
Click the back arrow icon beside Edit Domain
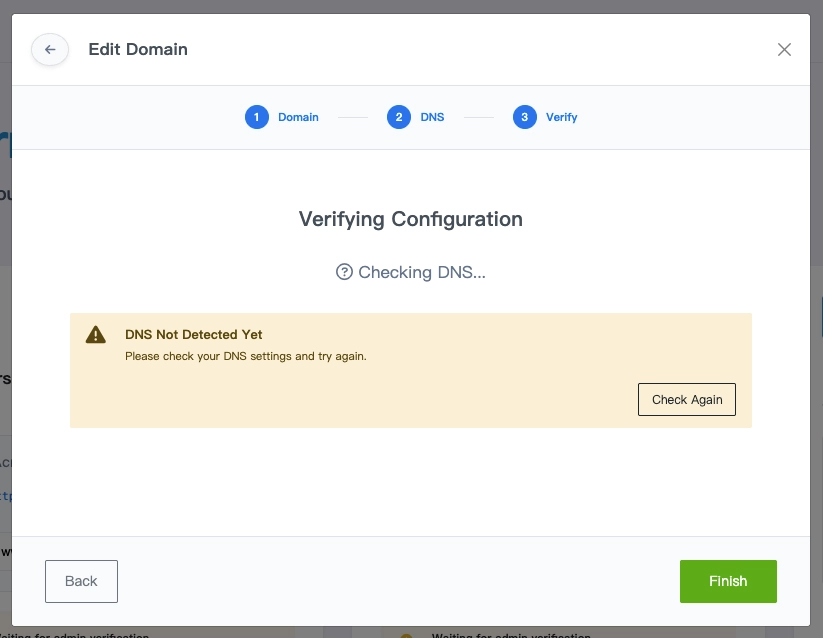coord(50,49)
